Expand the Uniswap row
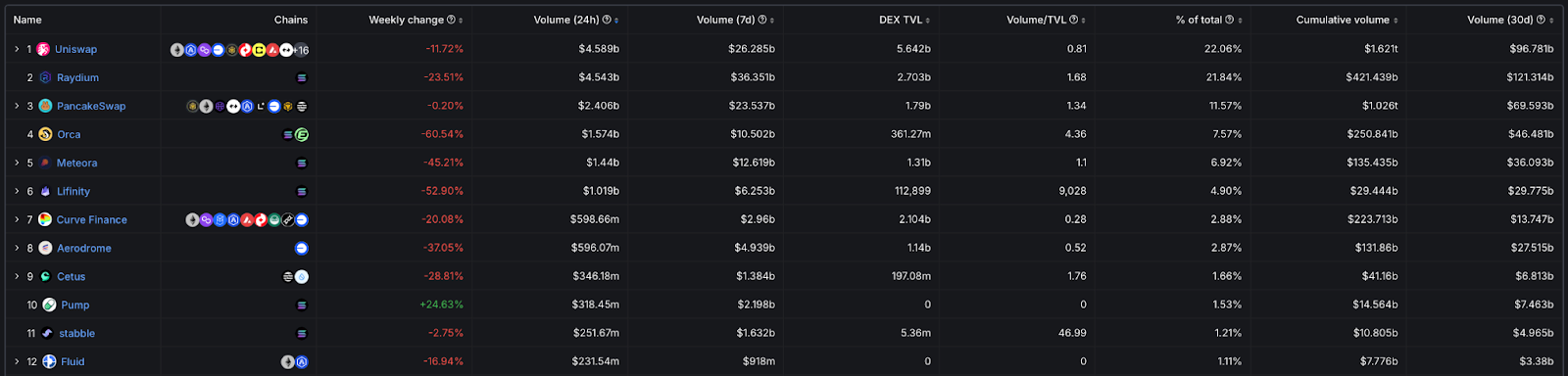Image resolution: width=1568 pixels, height=376 pixels. 17,49
